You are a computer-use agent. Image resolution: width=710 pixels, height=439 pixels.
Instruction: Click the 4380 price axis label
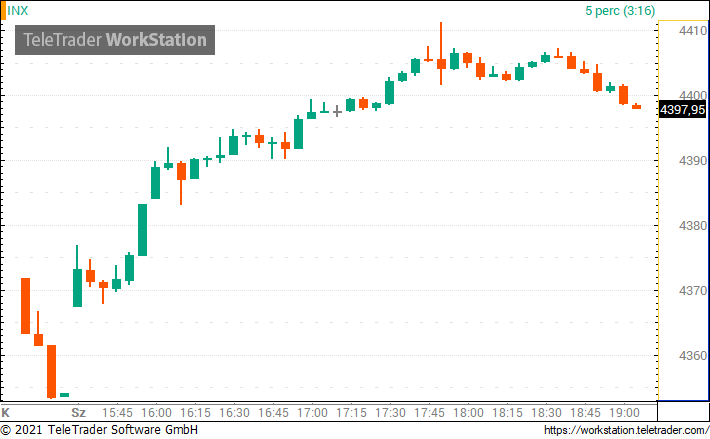tap(693, 225)
